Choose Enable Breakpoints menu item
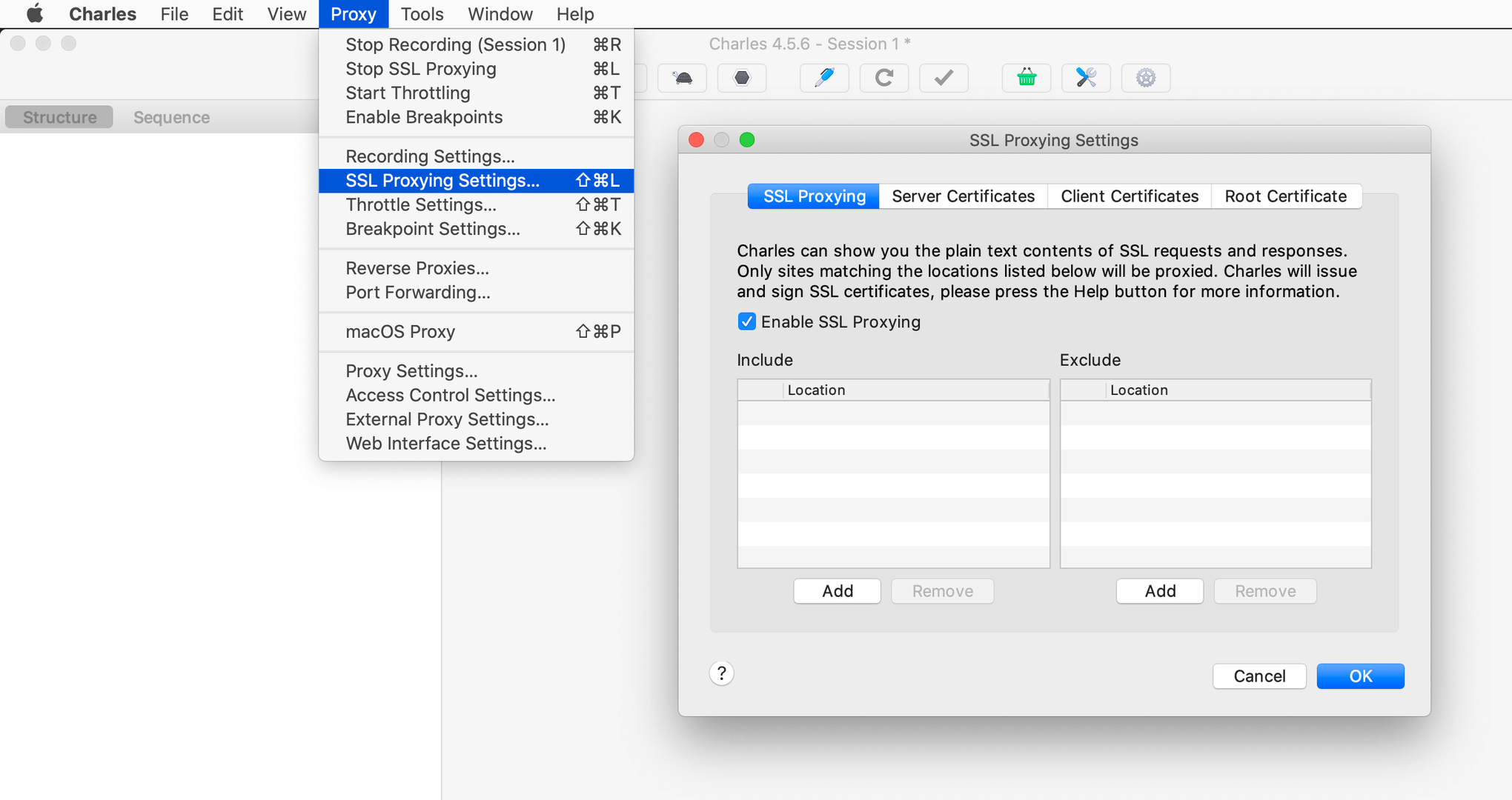1512x800 pixels. click(x=476, y=117)
